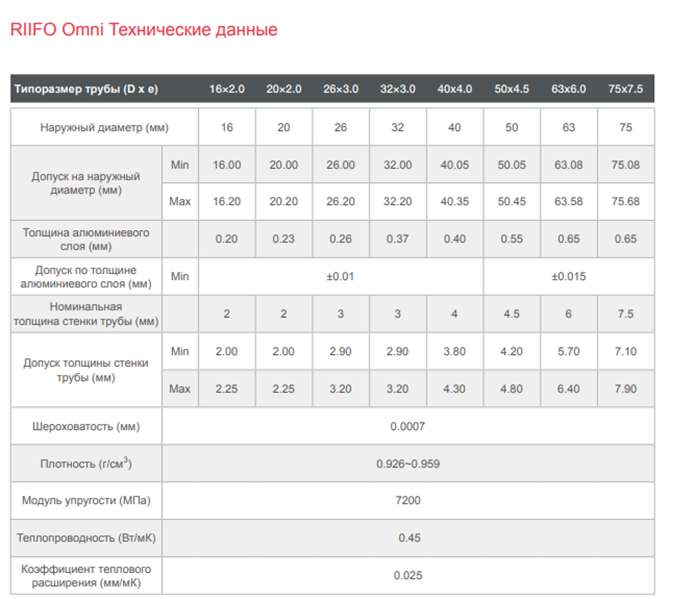Click column header '50x4.5'
This screenshot has width=694, height=599.
(512, 89)
